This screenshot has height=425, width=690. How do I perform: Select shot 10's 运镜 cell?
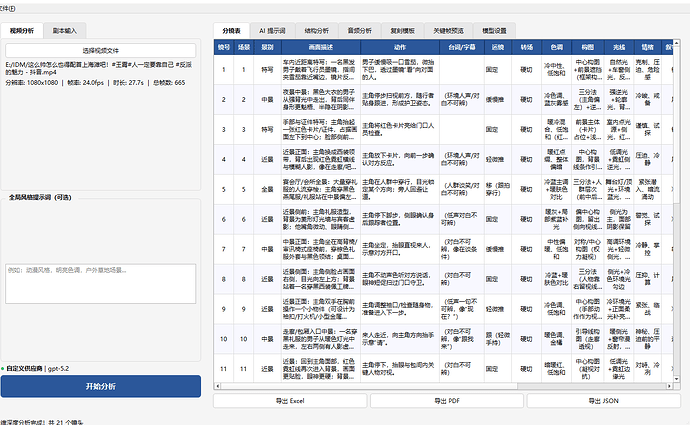[x=498, y=339]
